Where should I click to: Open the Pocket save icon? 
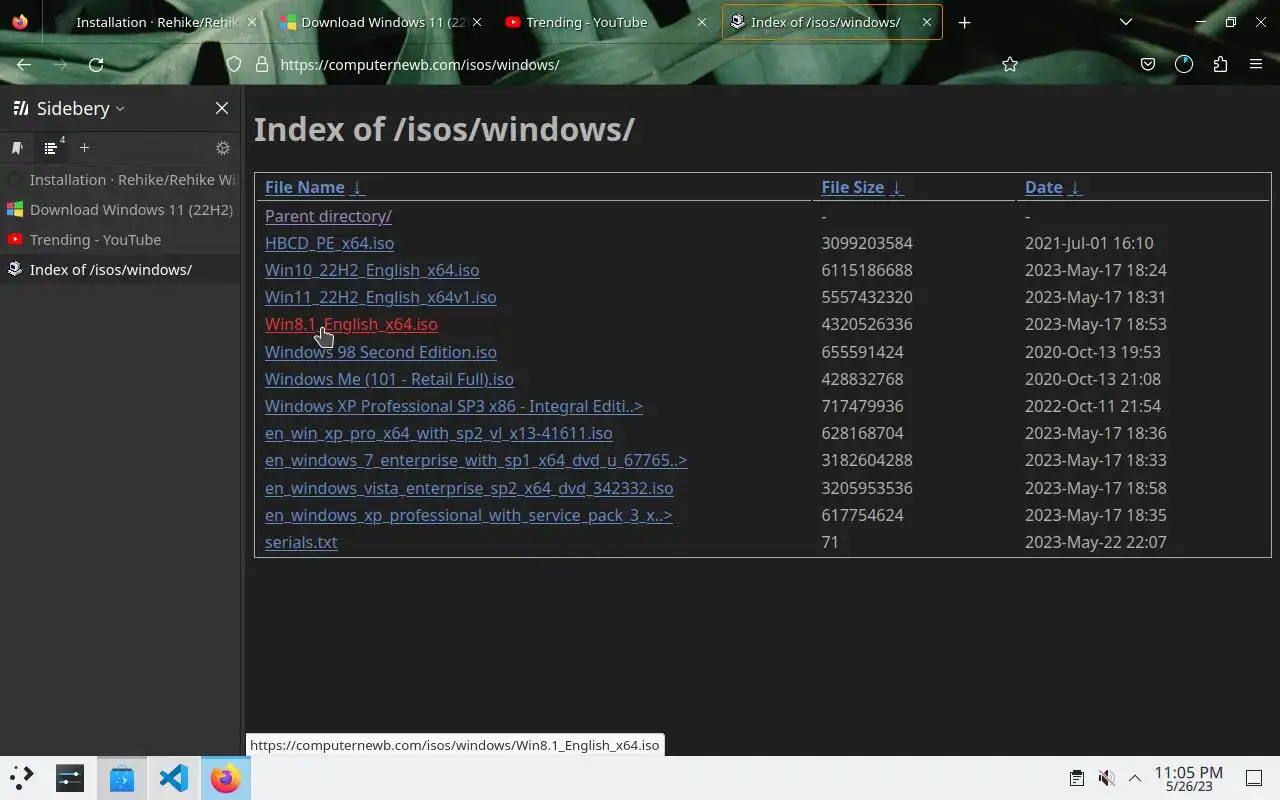(x=1148, y=64)
